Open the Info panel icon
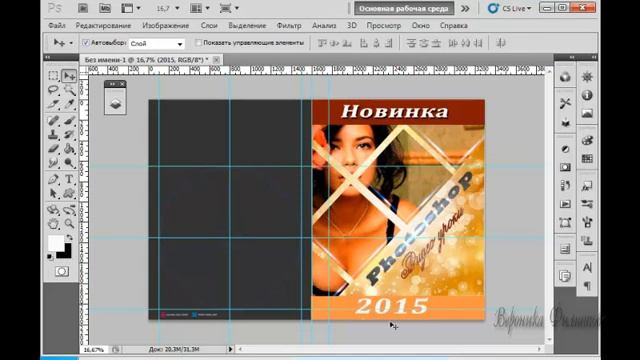Screen dimensions: 640x360 [587, 95]
